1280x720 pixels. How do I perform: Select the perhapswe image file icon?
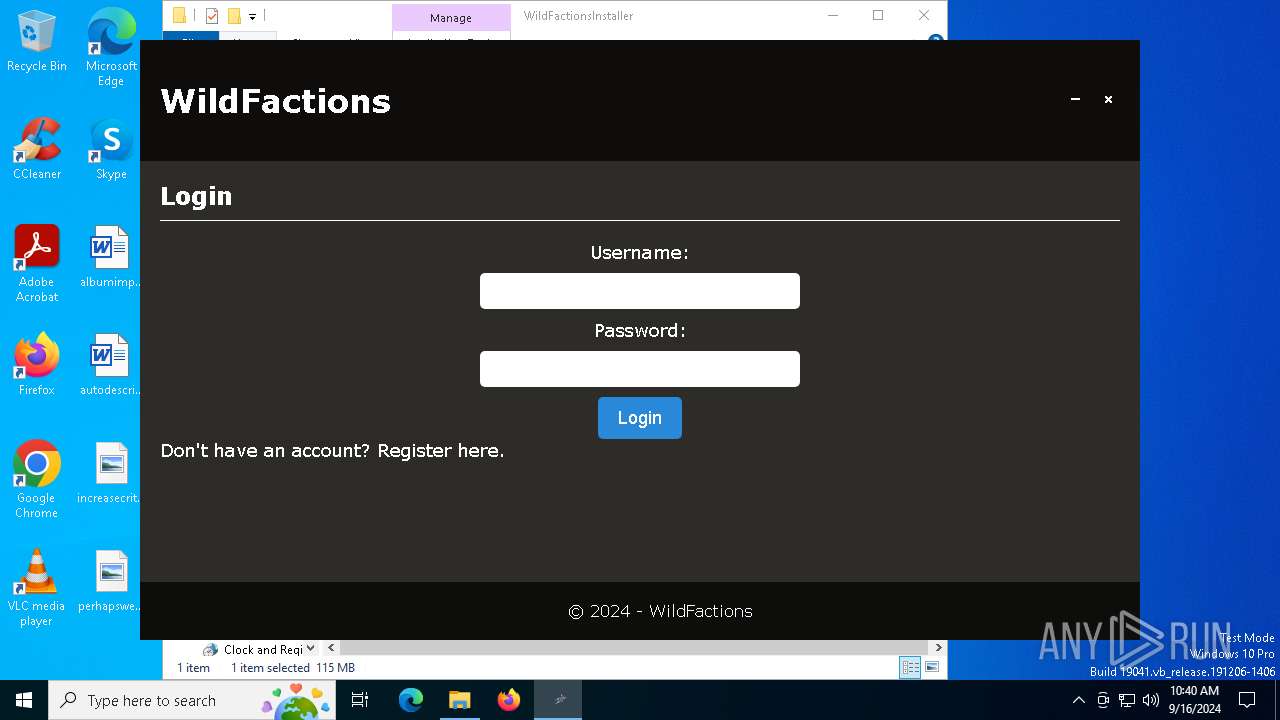(111, 581)
